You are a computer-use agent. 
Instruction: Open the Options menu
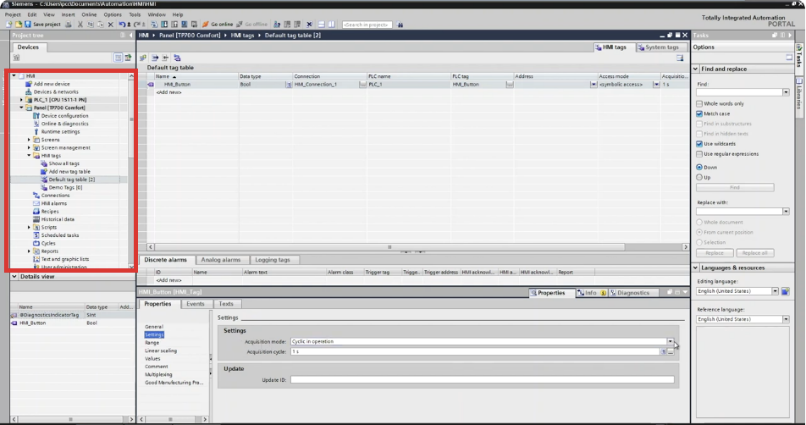point(112,15)
